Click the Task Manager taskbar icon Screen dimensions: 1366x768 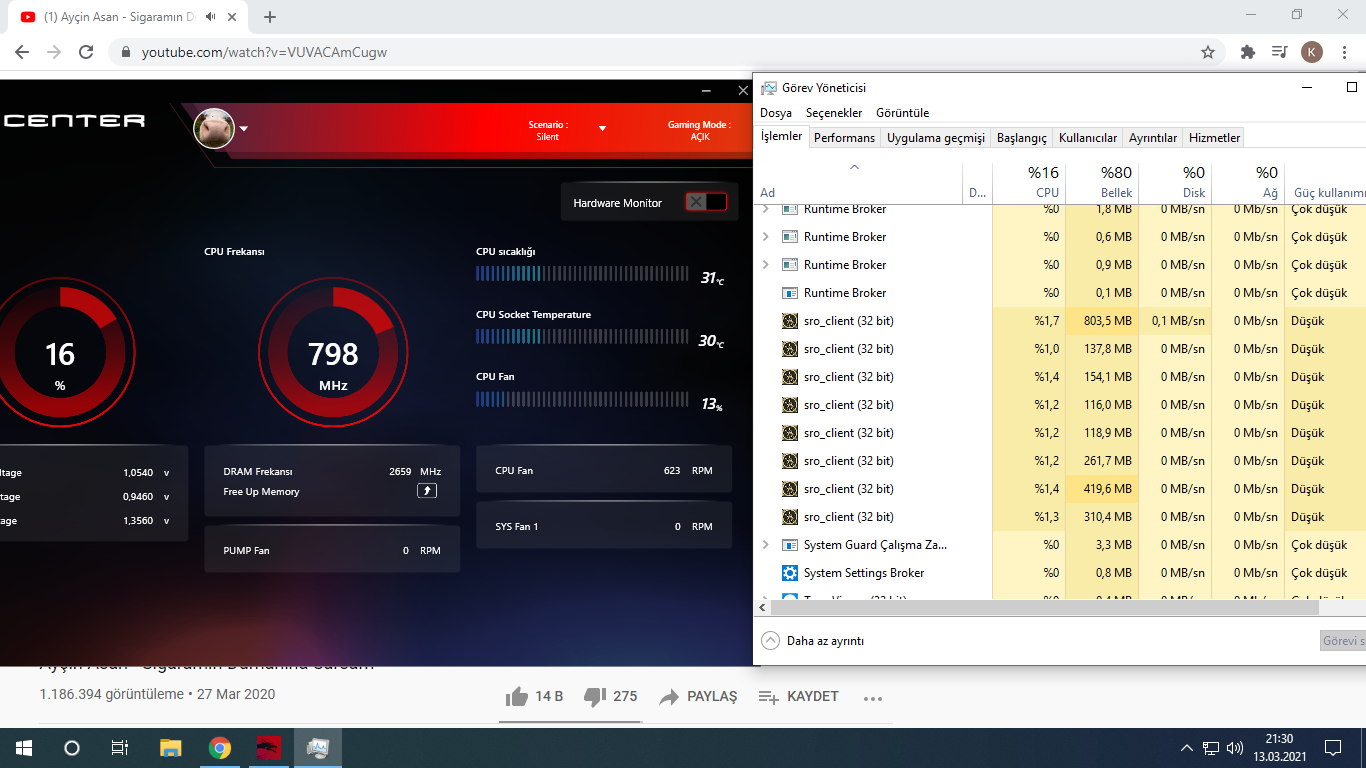click(318, 748)
